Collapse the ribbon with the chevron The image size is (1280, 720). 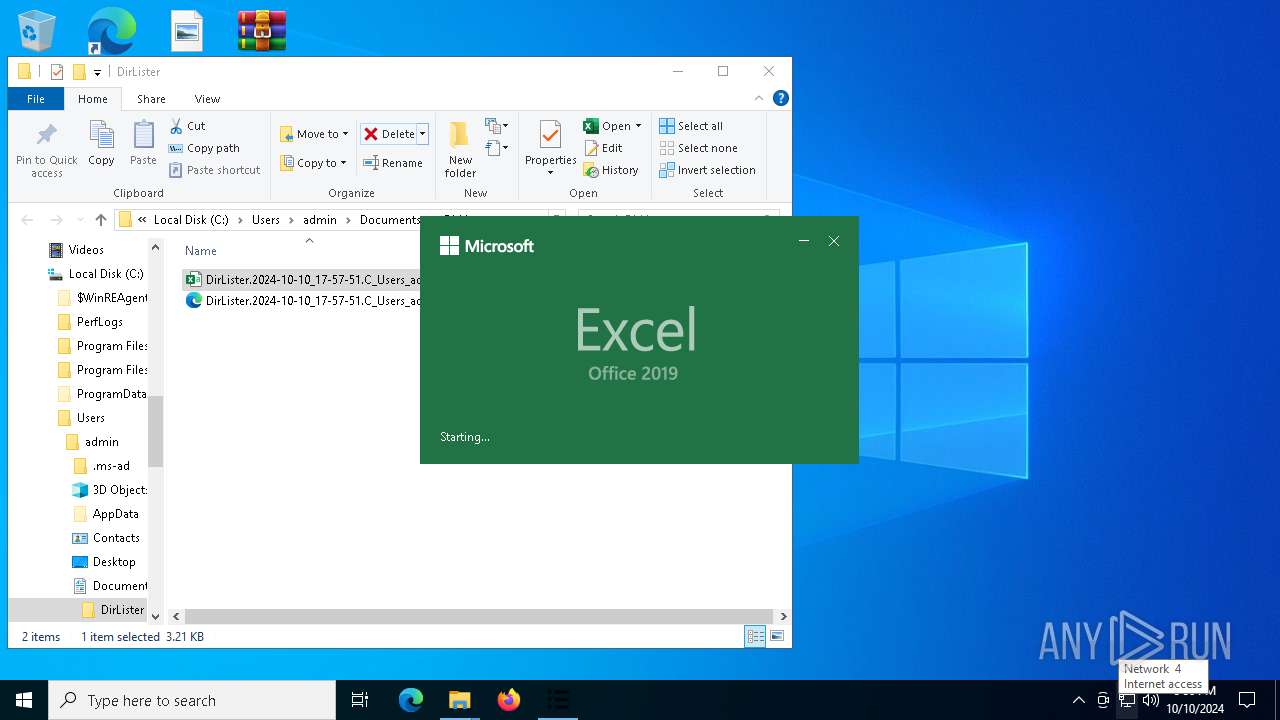[x=759, y=98]
